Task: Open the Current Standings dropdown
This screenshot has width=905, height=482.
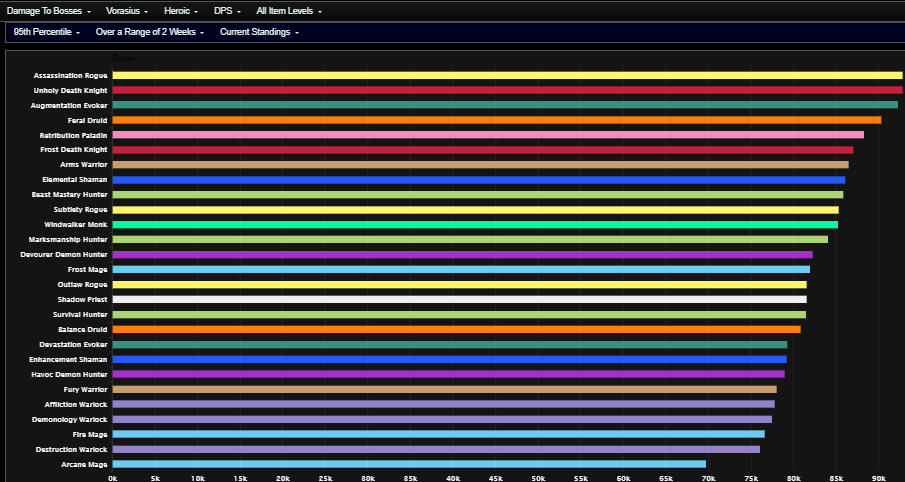Action: click(259, 32)
